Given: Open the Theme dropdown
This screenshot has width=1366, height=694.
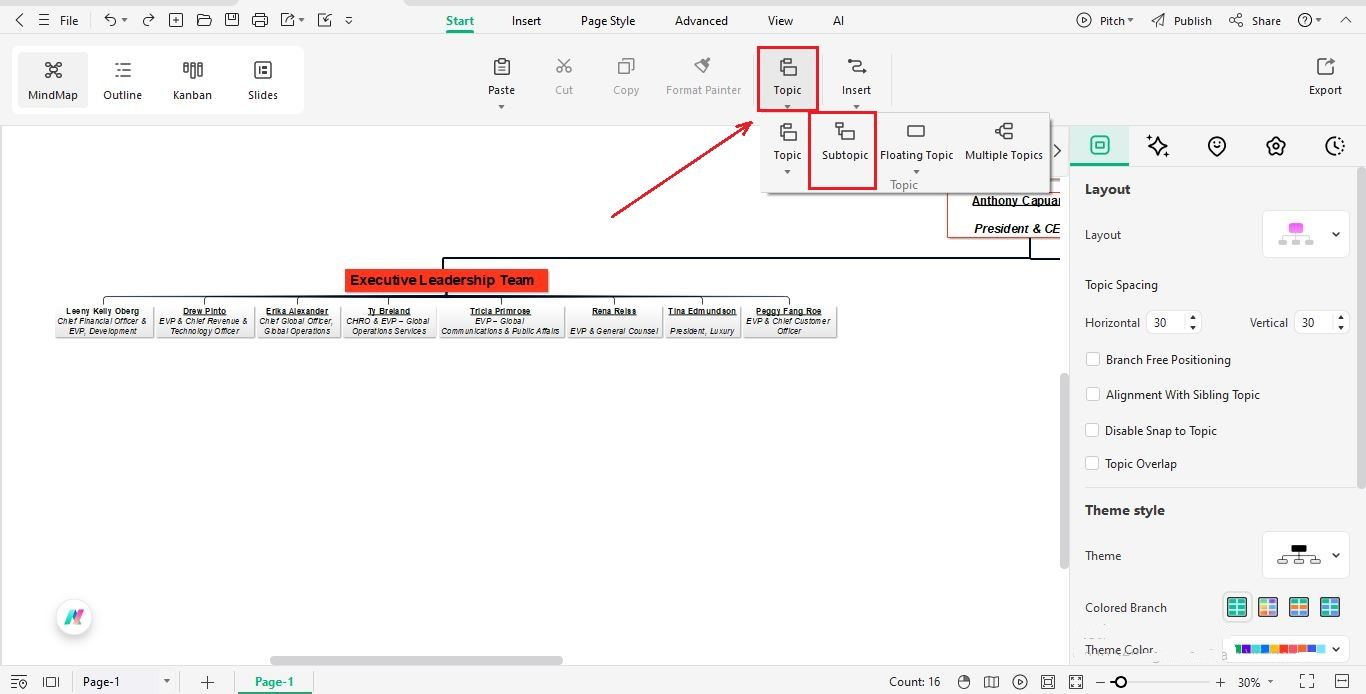Looking at the screenshot, I should click(x=1306, y=555).
